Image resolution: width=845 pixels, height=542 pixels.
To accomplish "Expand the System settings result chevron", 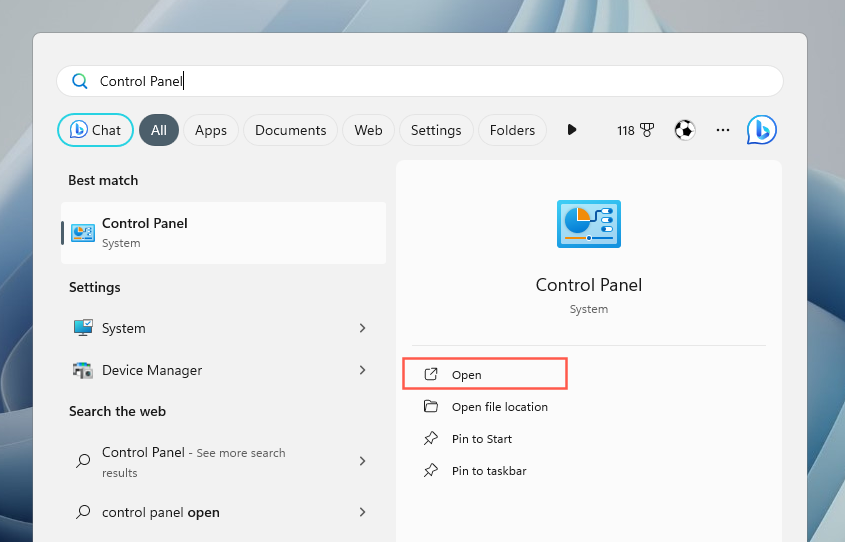I will (x=362, y=328).
